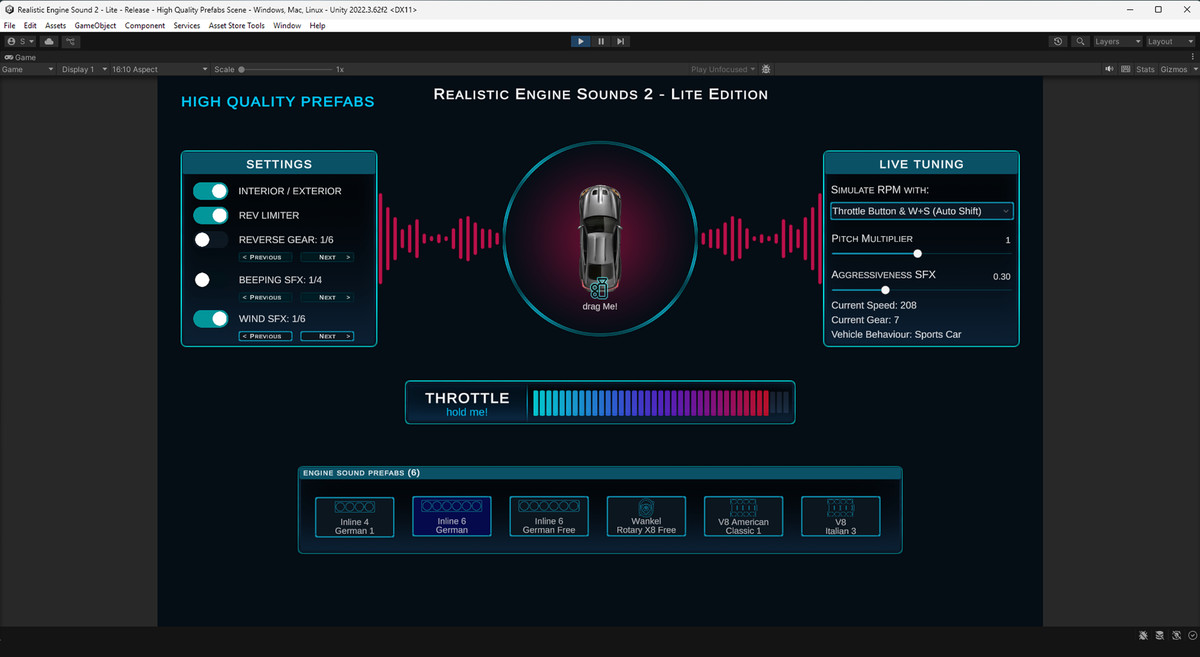Change the 16:10 Aspect dropdown
Viewport: 1200px width, 657px height.
point(160,69)
